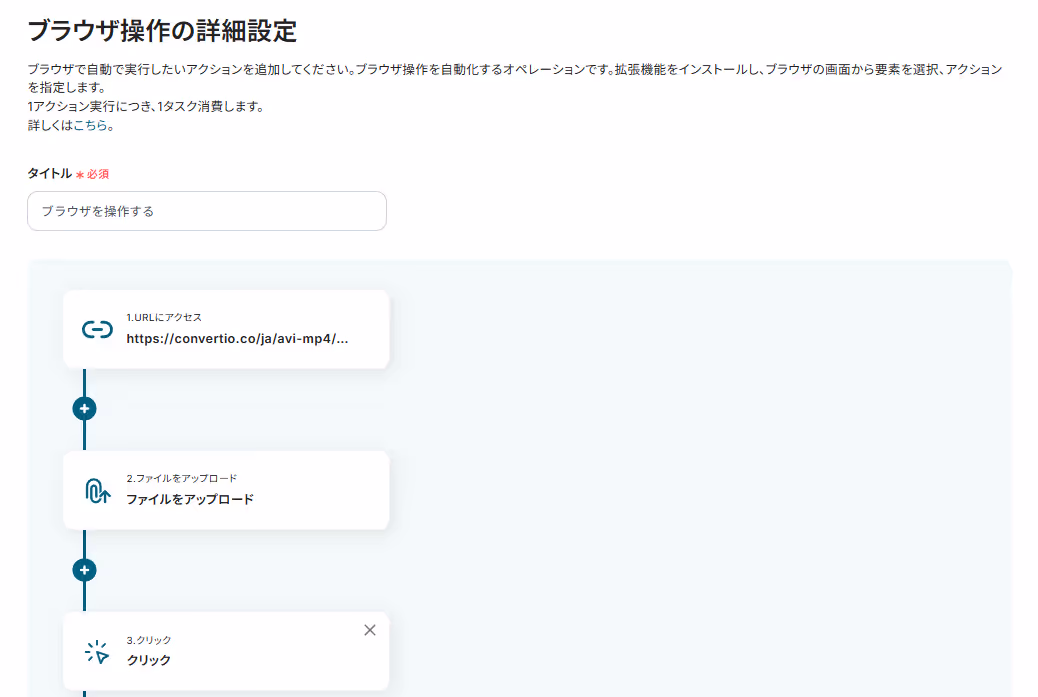Focus the タイトル input field

pos(207,211)
